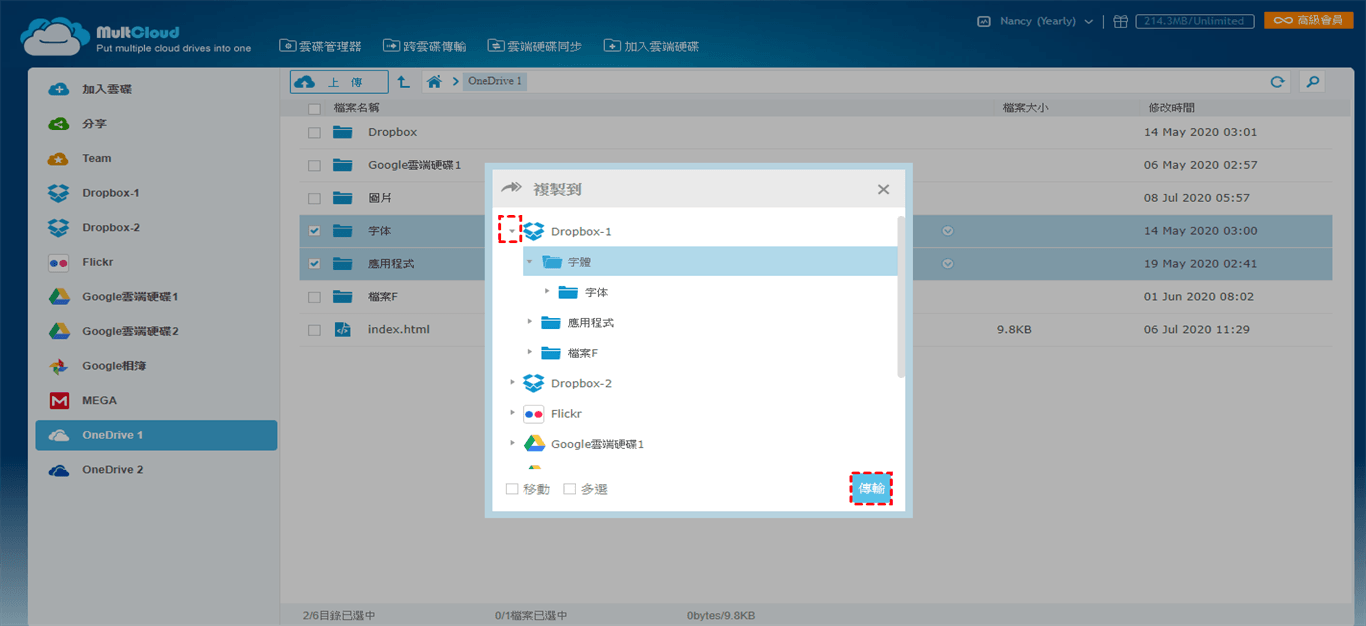Check the 圖片 folder checkbox

click(x=314, y=198)
